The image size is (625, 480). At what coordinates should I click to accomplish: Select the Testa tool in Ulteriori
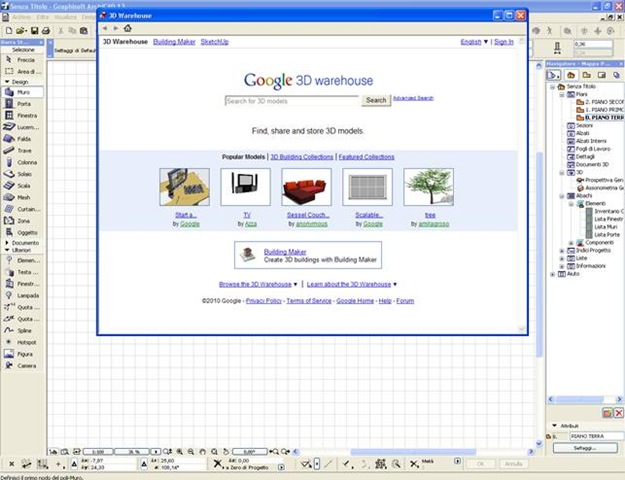click(x=22, y=272)
